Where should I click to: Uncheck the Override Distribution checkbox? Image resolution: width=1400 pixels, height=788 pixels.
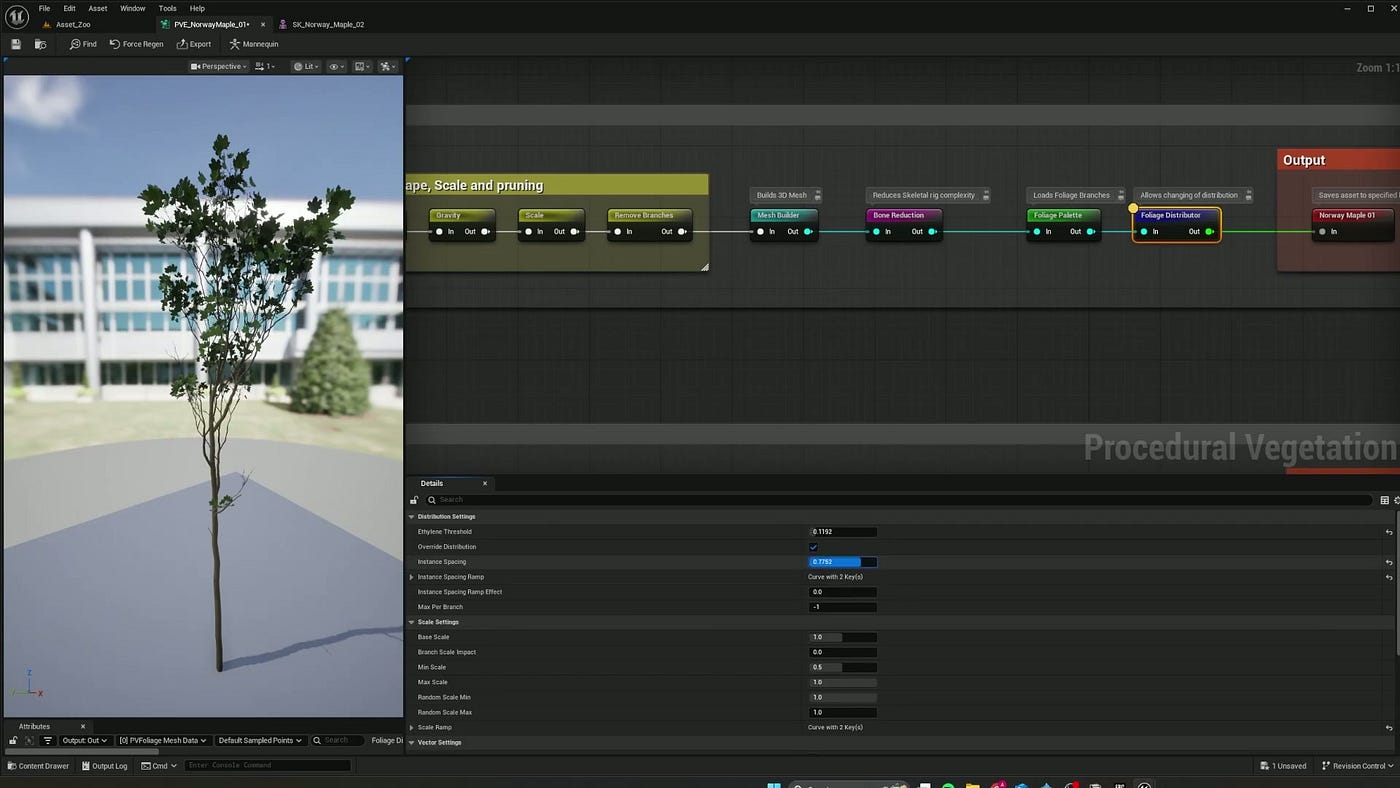813,547
